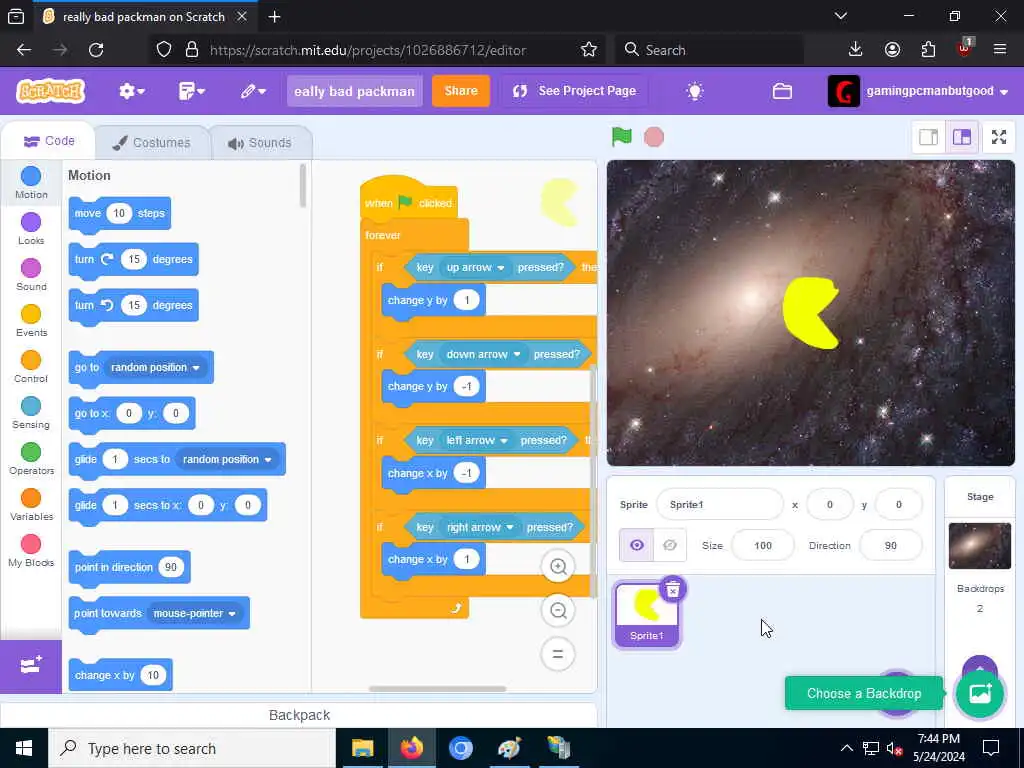Select the Looks block category
Image resolution: width=1024 pixels, height=768 pixels.
tap(31, 229)
